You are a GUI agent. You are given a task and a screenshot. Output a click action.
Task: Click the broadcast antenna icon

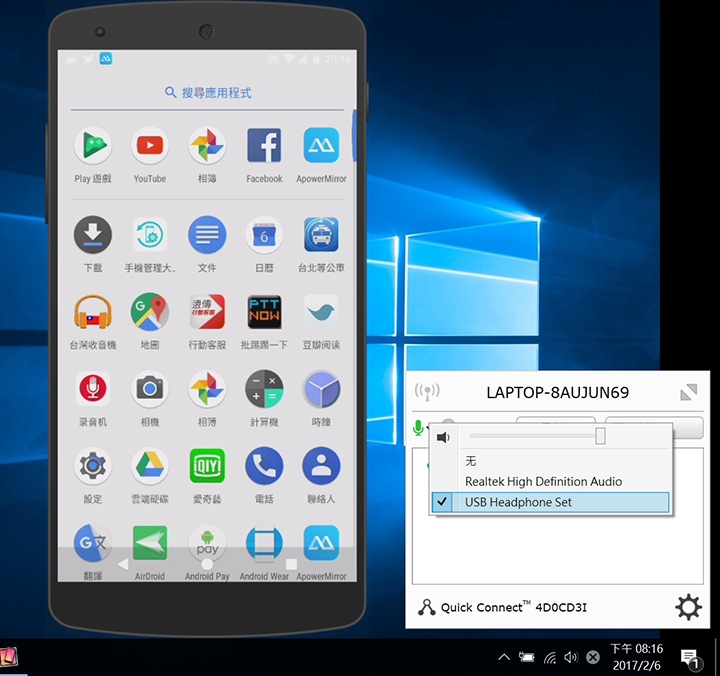[427, 392]
